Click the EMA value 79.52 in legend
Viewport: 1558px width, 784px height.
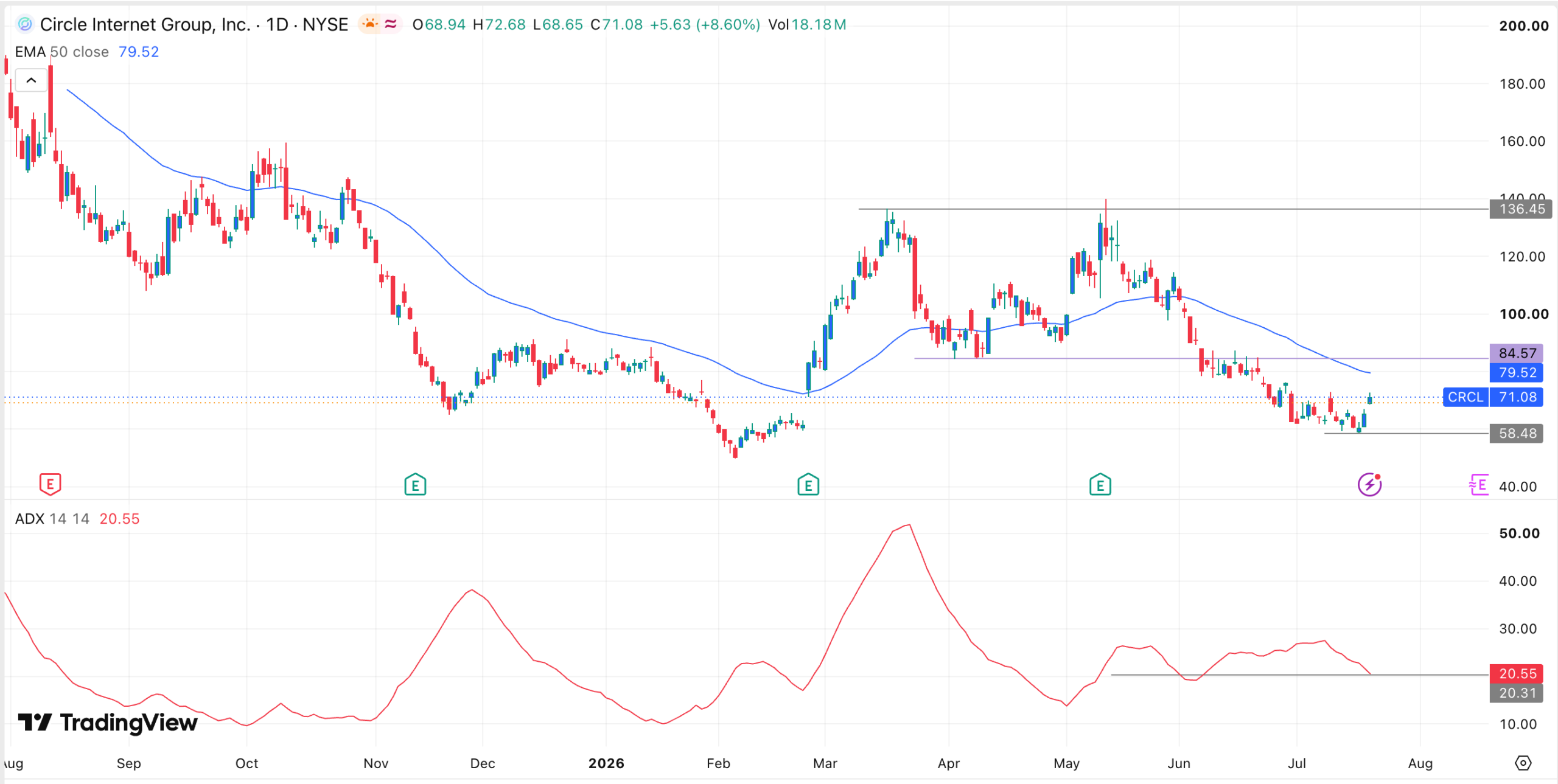(x=139, y=52)
